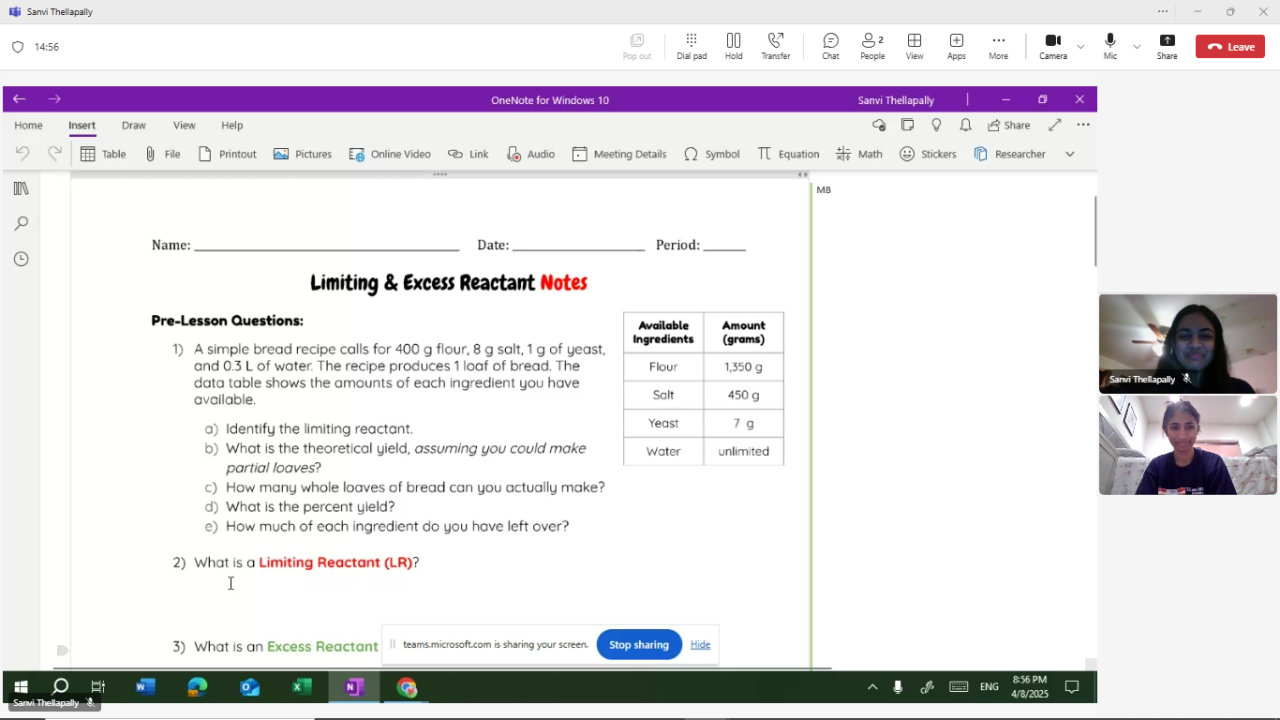Leave the Teams call
Screen dimensions: 1280x720
click(x=1230, y=47)
